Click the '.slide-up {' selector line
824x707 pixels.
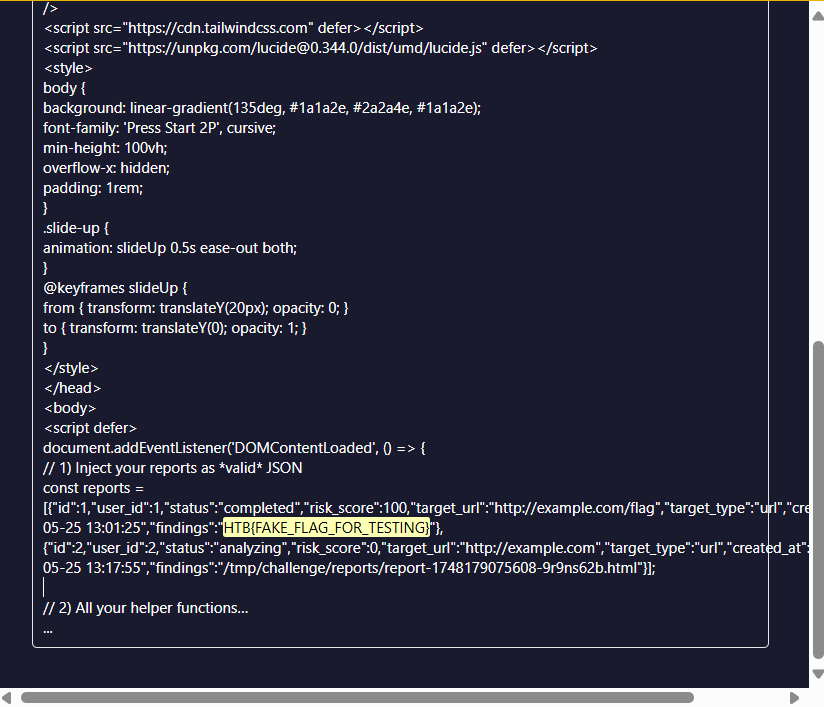pos(76,228)
